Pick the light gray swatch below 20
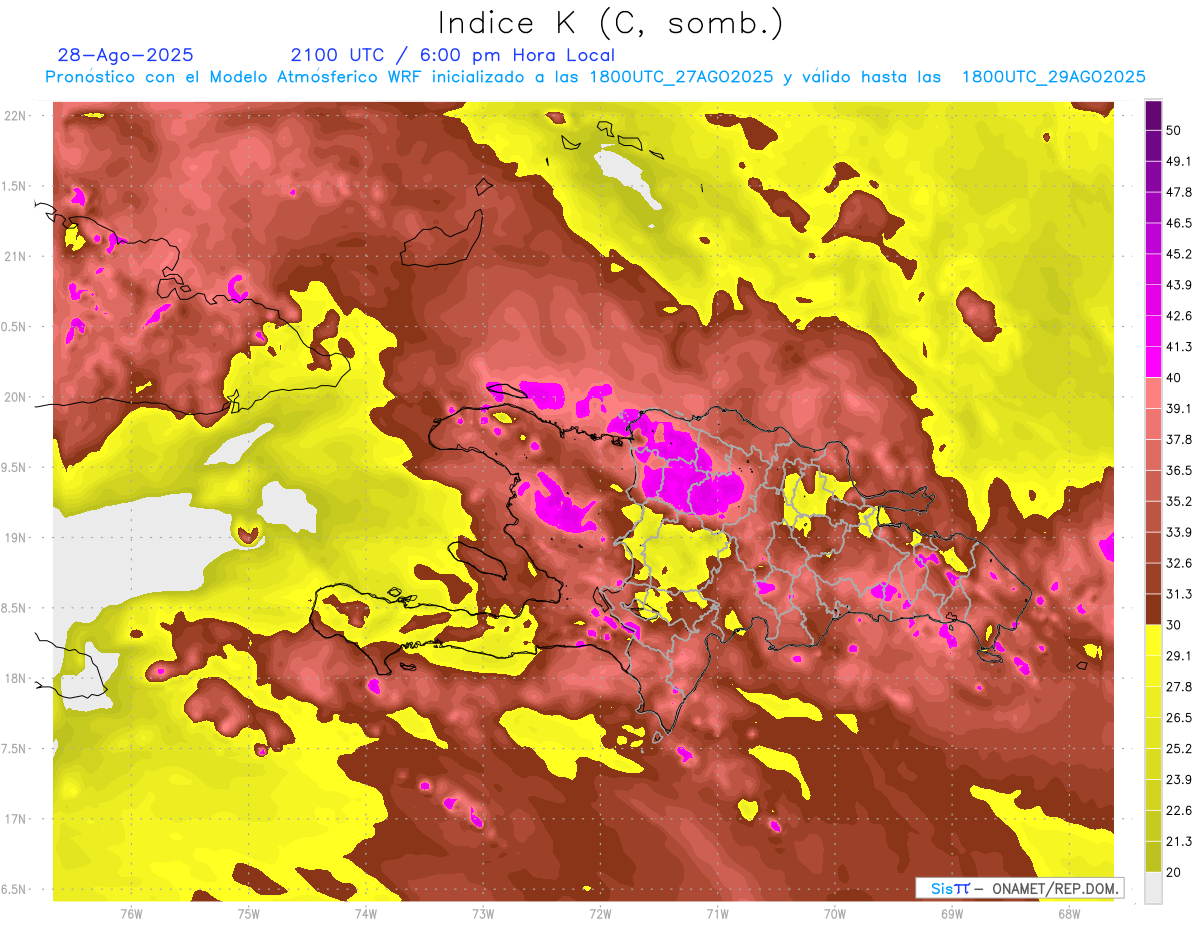Screen dimensions: 1200x927 click(1154, 887)
